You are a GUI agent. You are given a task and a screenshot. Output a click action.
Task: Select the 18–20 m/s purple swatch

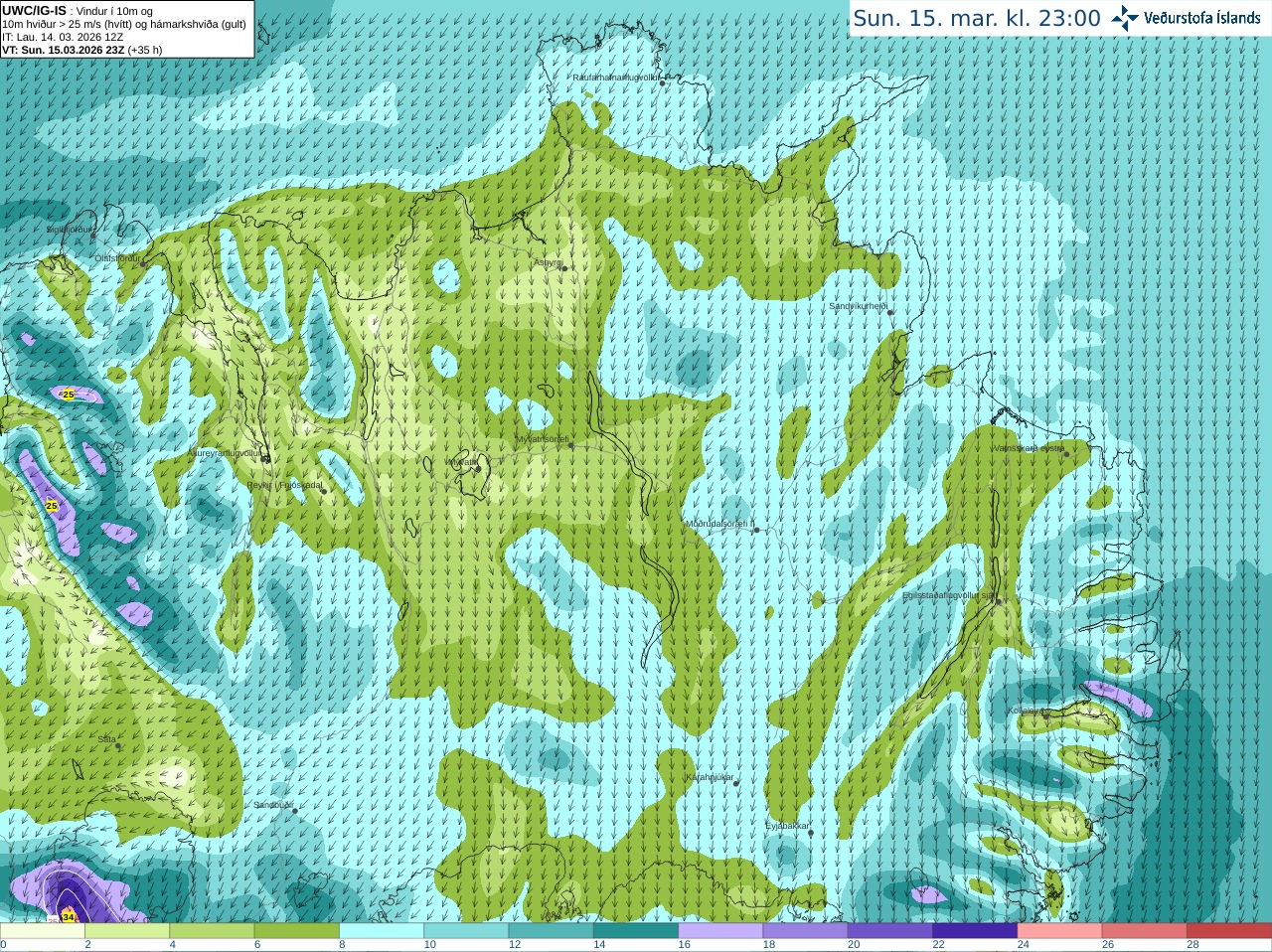click(806, 931)
